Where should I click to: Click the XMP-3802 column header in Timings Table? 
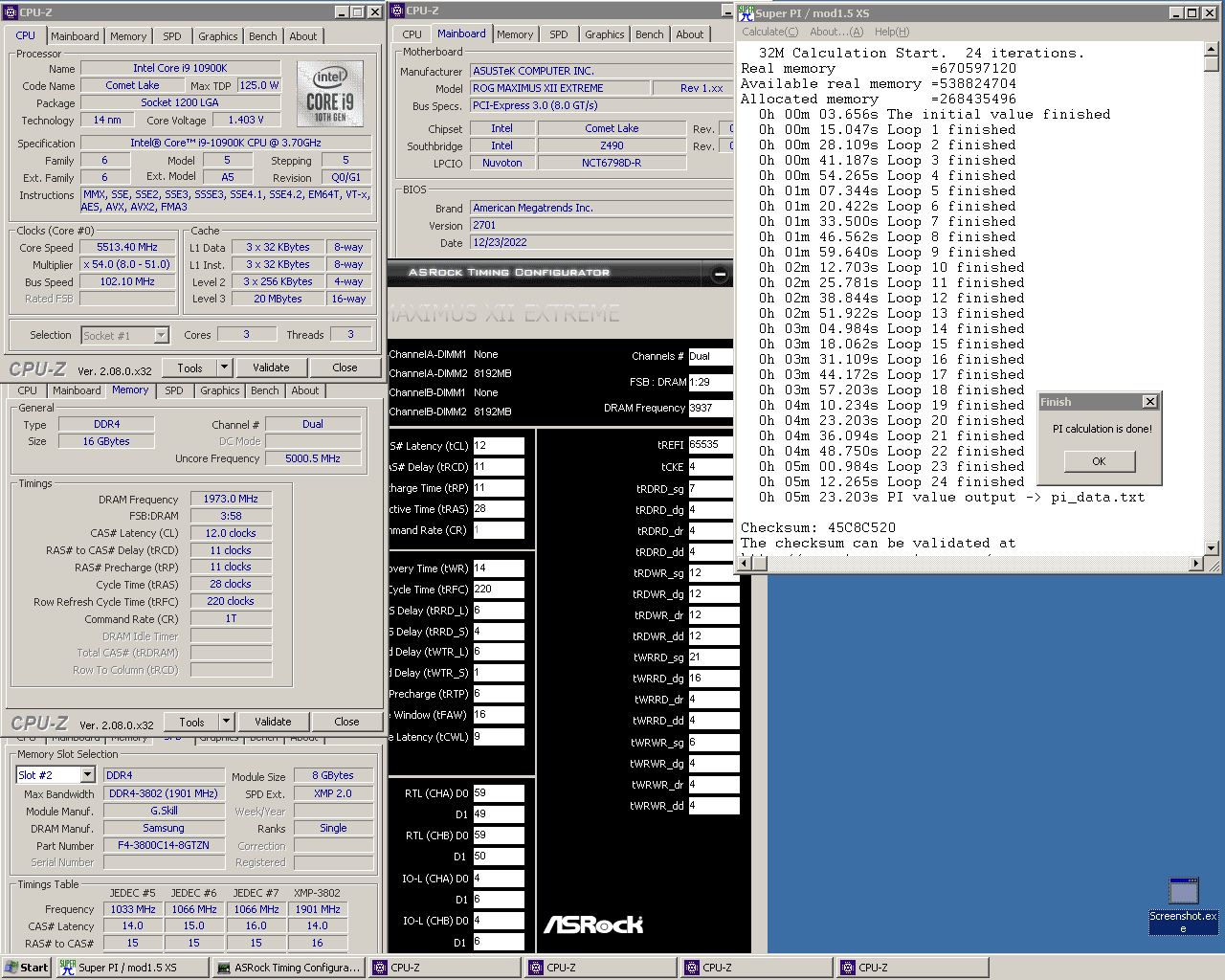[x=317, y=893]
